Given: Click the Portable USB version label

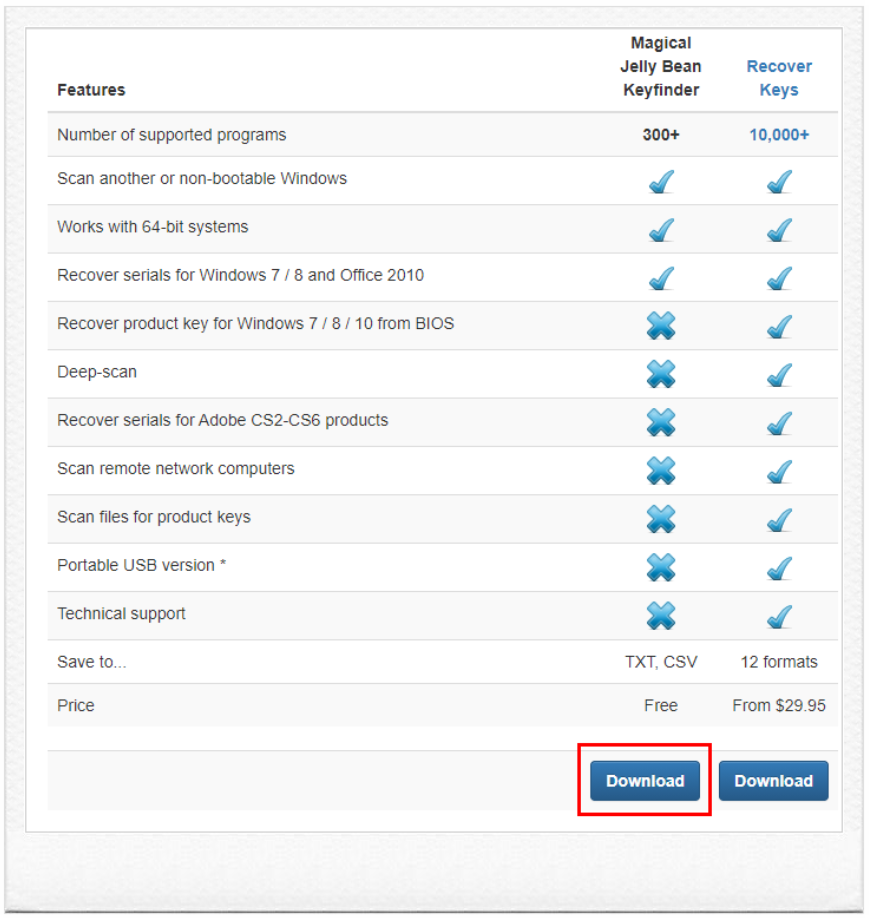Looking at the screenshot, I should [x=142, y=566].
